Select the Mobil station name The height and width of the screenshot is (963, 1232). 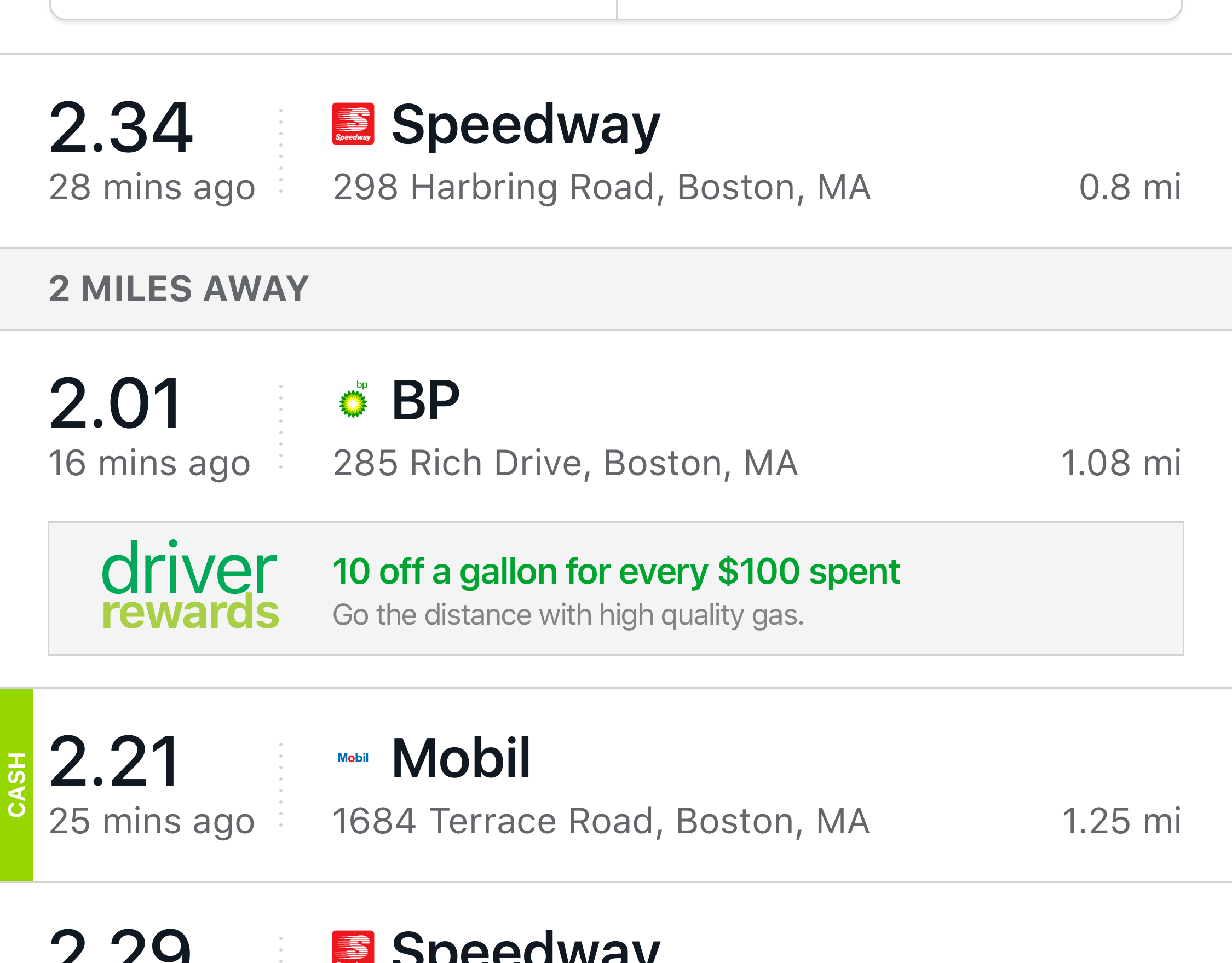[x=460, y=758]
